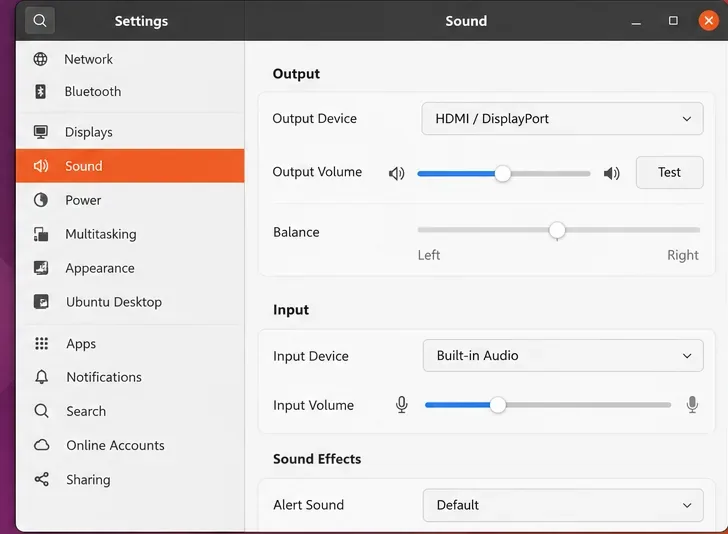Image resolution: width=728 pixels, height=534 pixels.
Task: Click the Alert Sound chevron arrow
Action: (x=687, y=505)
